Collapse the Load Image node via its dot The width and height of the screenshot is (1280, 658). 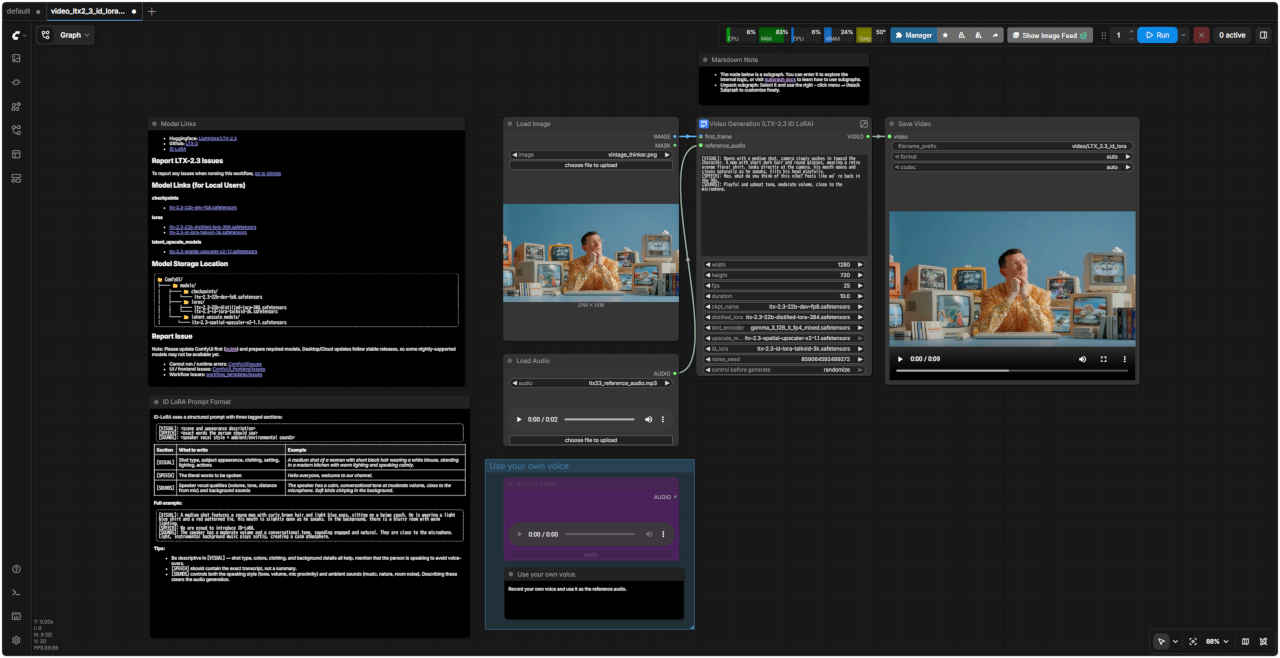click(510, 124)
